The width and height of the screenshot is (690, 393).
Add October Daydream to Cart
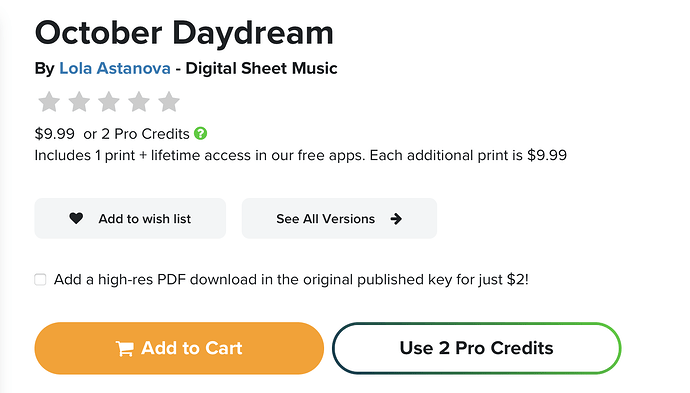179,348
